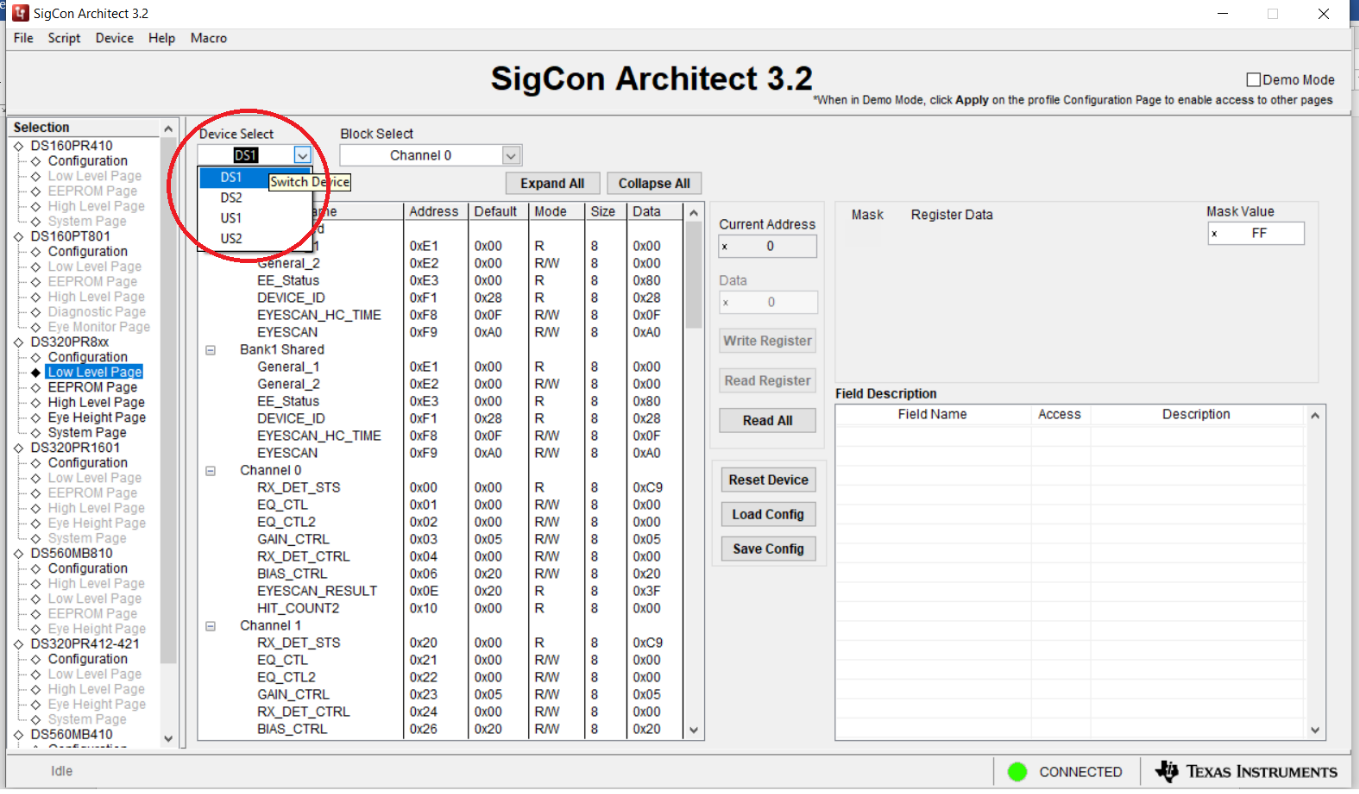Select the DS160PR410 tree node
The image size is (1359, 794).
71,145
